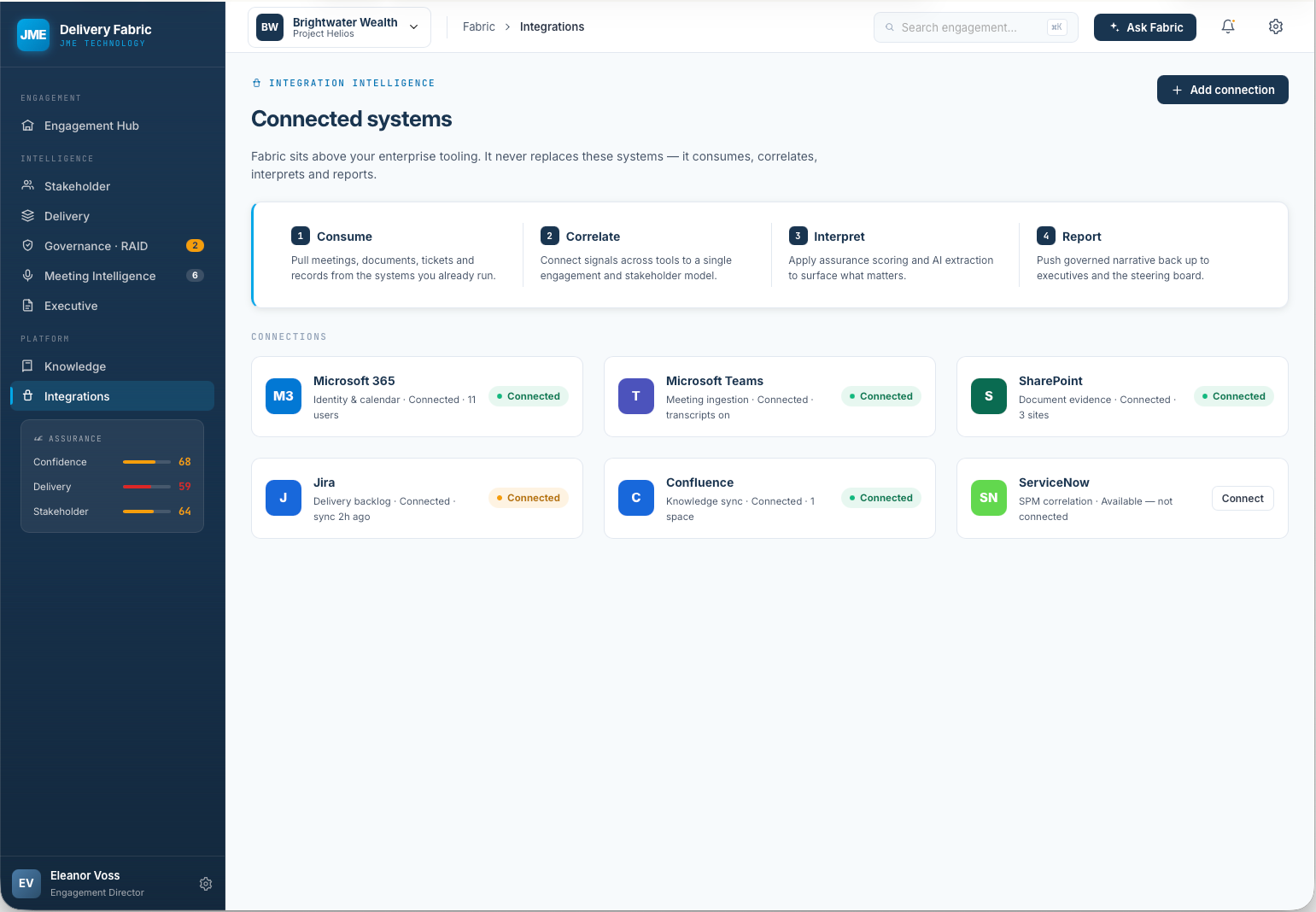Screen dimensions: 1316x912
Task: Click the Integrations plug icon in sidebar
Action: 28,395
